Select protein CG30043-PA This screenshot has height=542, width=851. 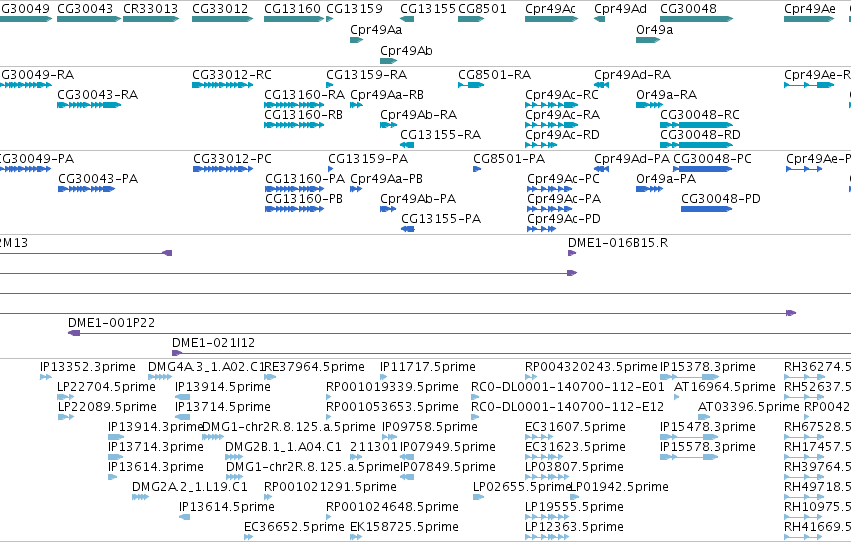click(x=86, y=189)
